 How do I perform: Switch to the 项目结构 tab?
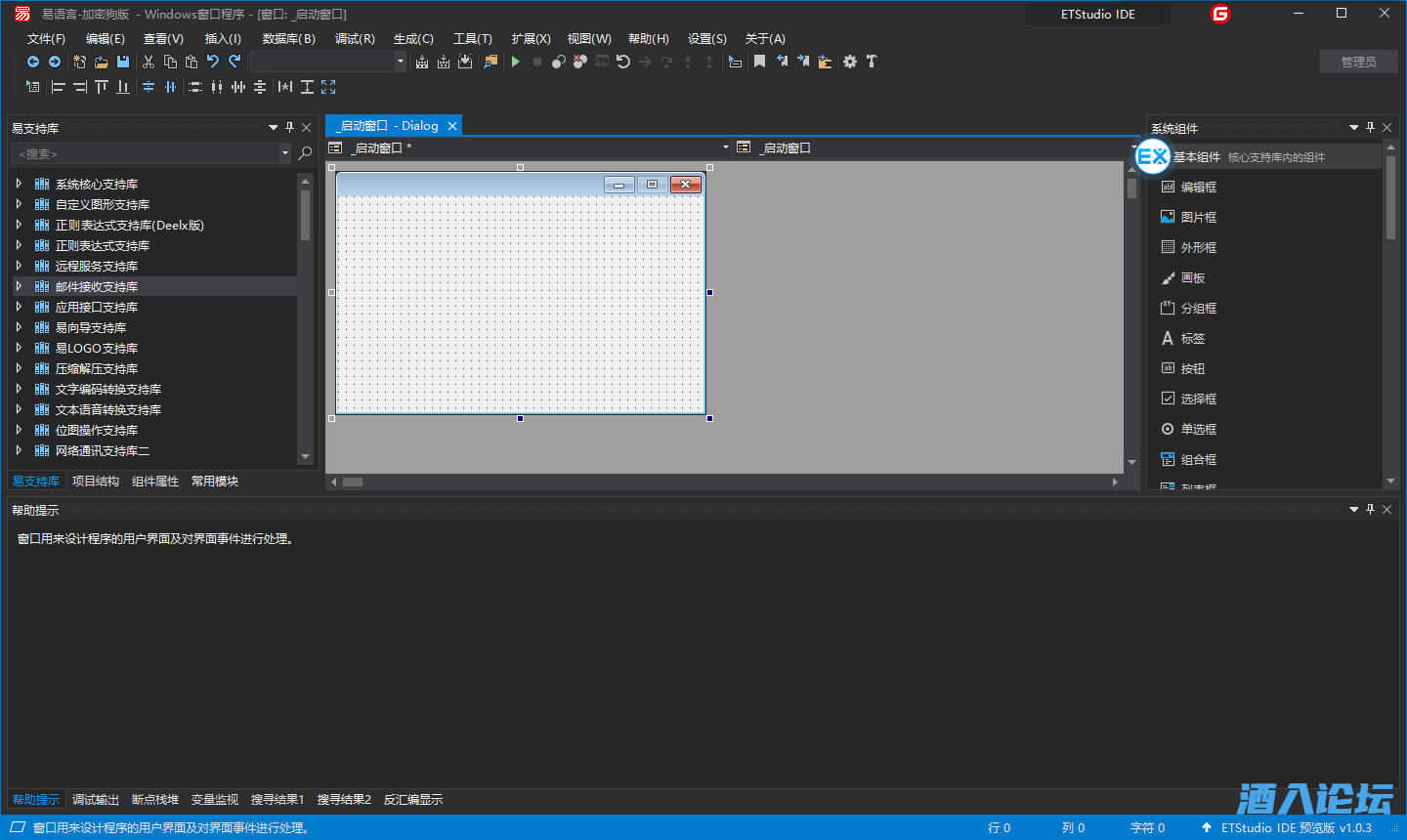click(96, 482)
